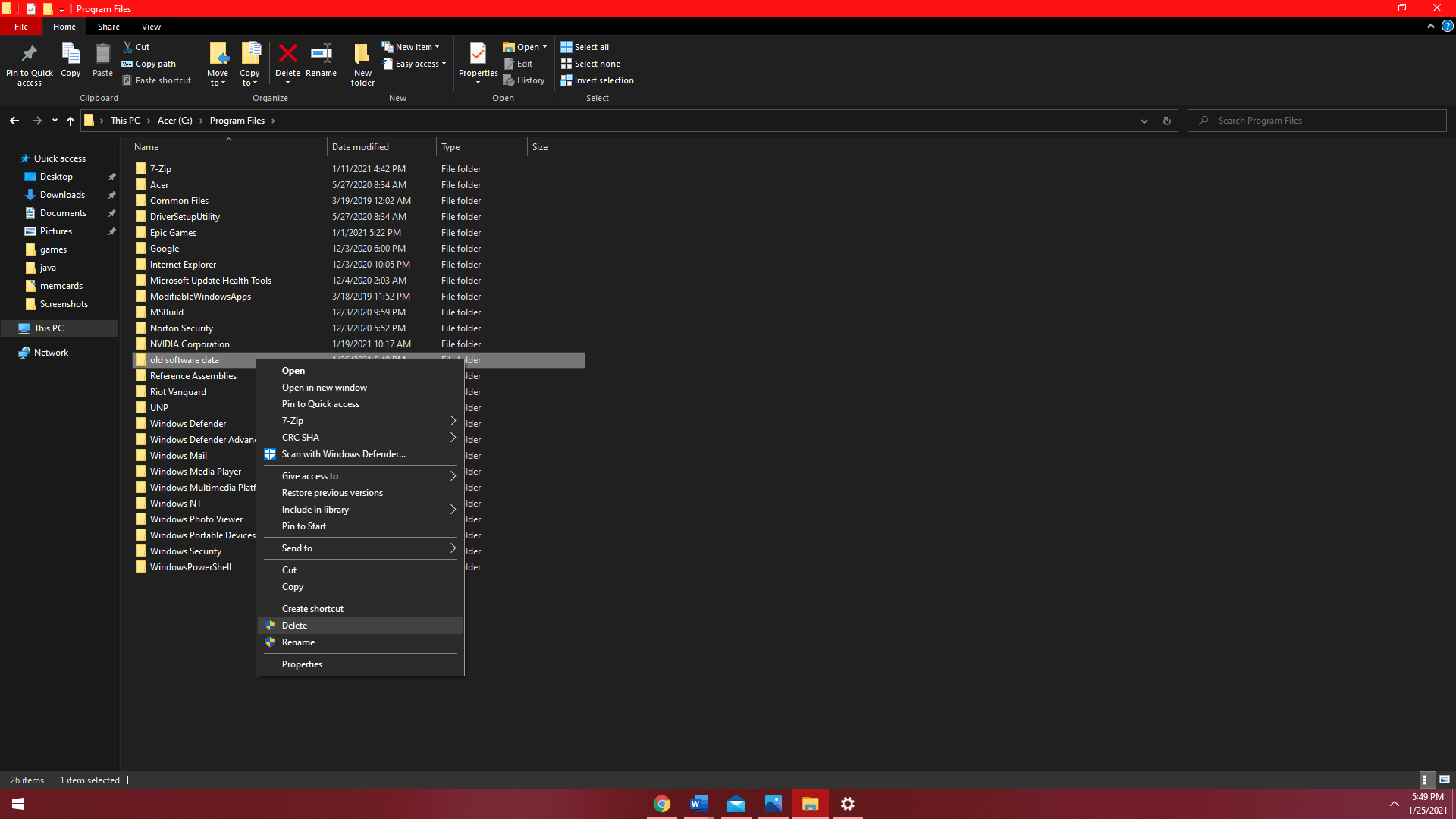
Task: Refresh the Program Files folder view
Action: [1167, 121]
